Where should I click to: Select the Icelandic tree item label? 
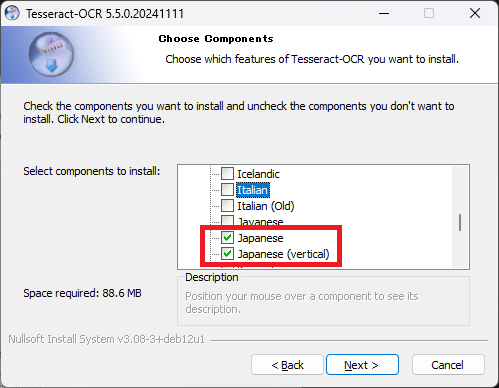pyautogui.click(x=258, y=174)
